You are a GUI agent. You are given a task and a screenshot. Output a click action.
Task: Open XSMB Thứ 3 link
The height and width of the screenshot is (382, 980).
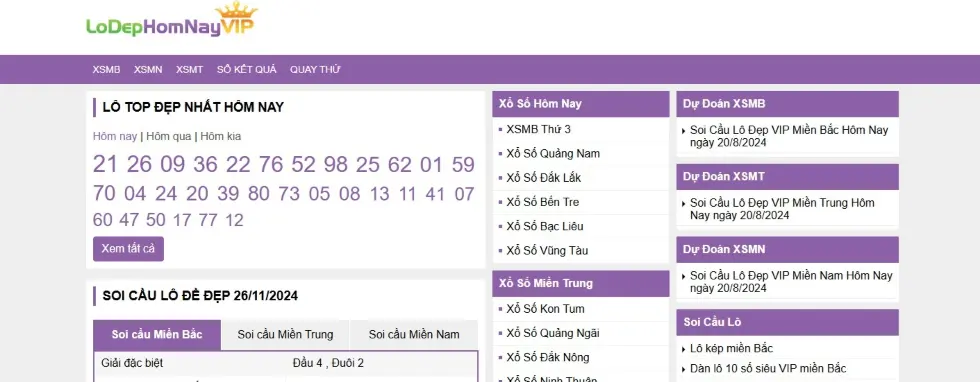tap(539, 129)
